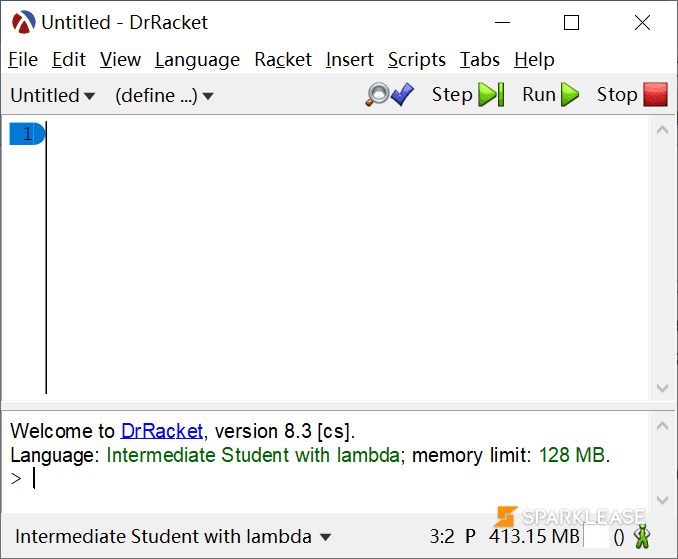678x559 pixels.
Task: Open the Racket menu
Action: coord(283,60)
